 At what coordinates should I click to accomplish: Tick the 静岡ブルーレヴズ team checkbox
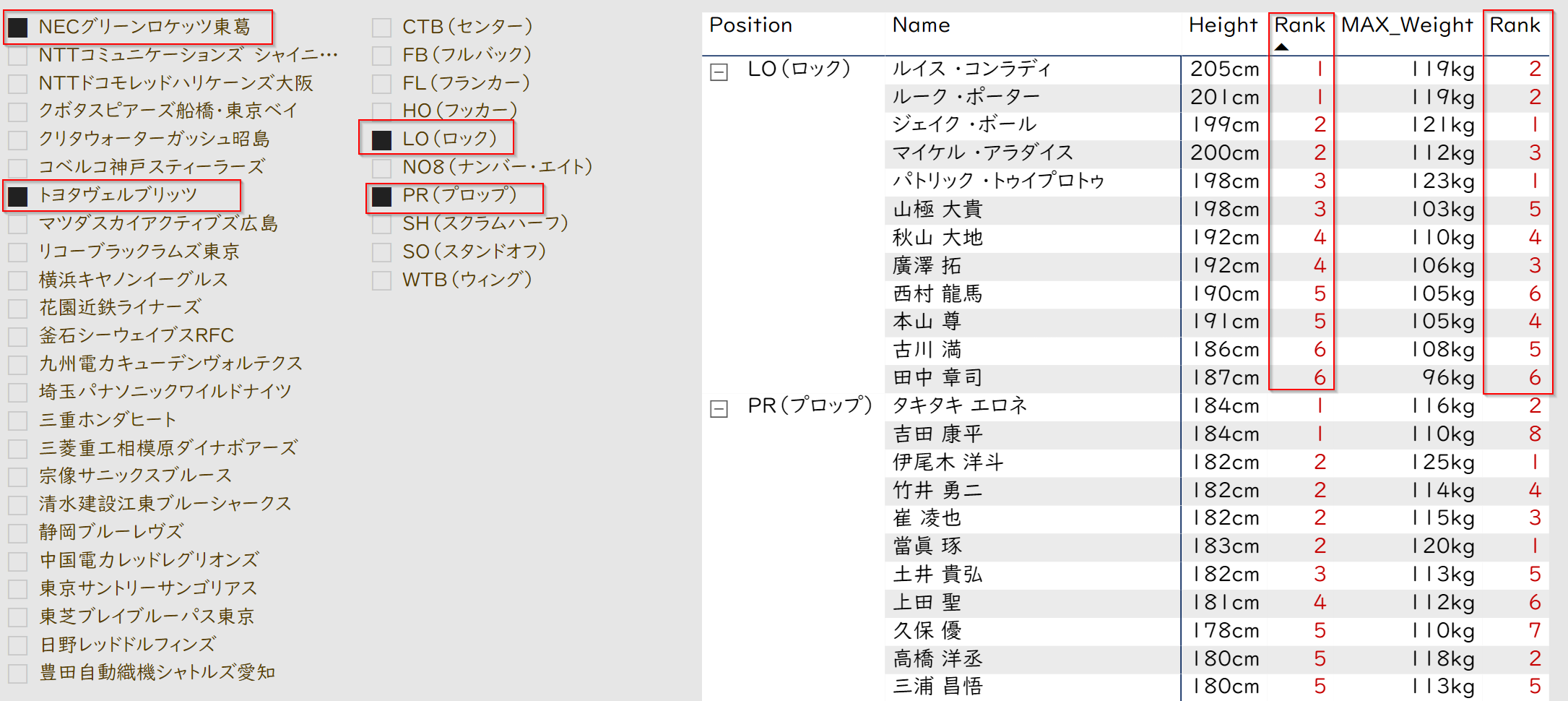point(18,533)
